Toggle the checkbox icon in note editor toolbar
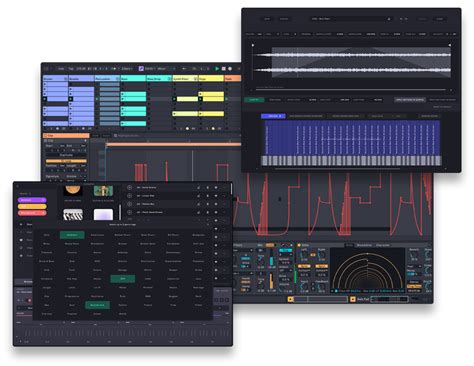This screenshot has height=366, width=474. point(116,136)
